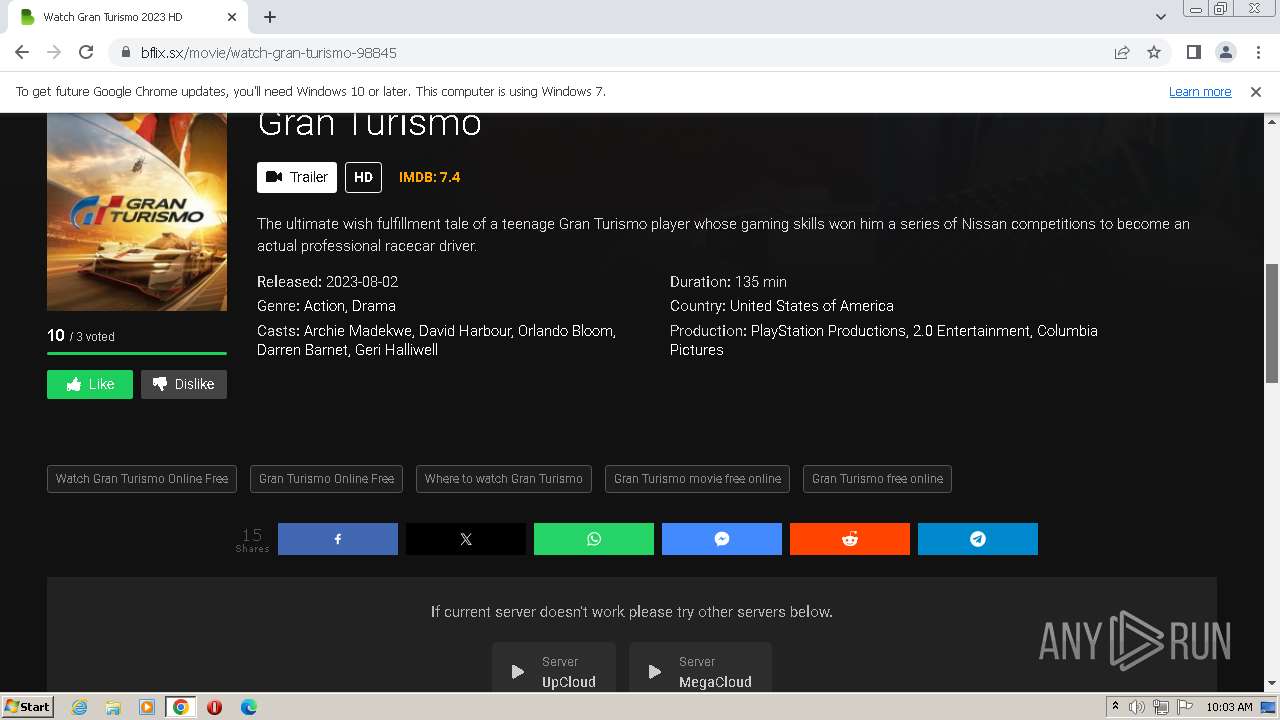The image size is (1280, 720).
Task: Click the 'Gran Turismo movie free online' tag
Action: coord(697,479)
